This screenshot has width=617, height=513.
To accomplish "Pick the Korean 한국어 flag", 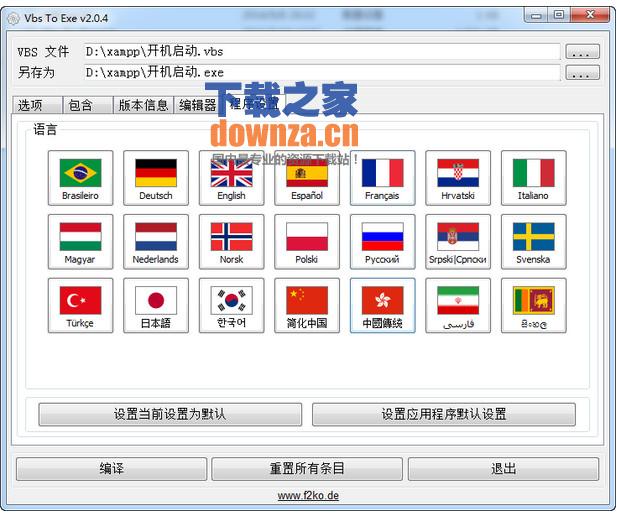I will point(231,306).
